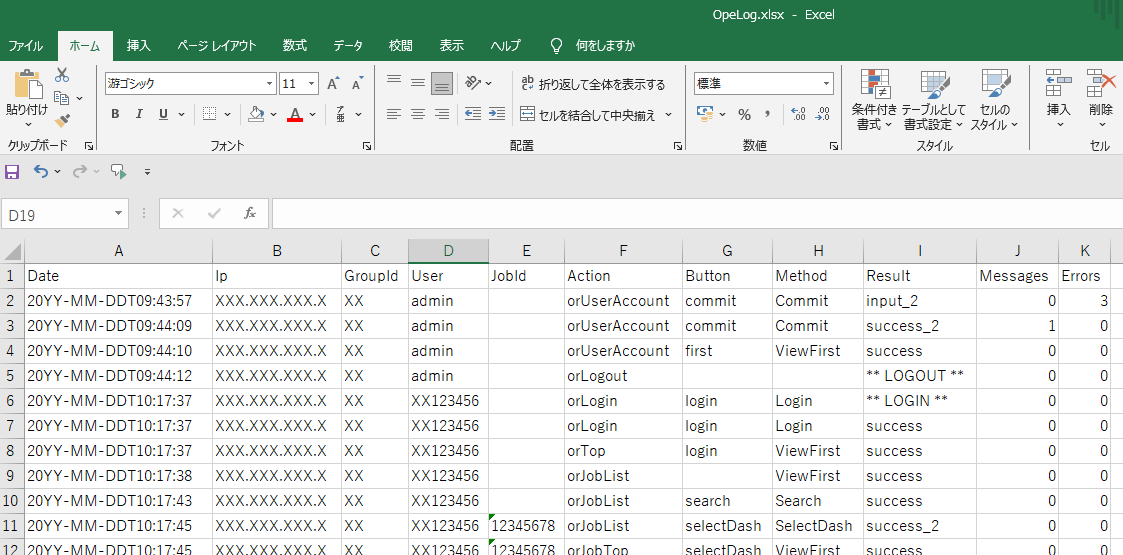The height and width of the screenshot is (555, 1123).
Task: Increase font size with the large A icon
Action: point(332,84)
